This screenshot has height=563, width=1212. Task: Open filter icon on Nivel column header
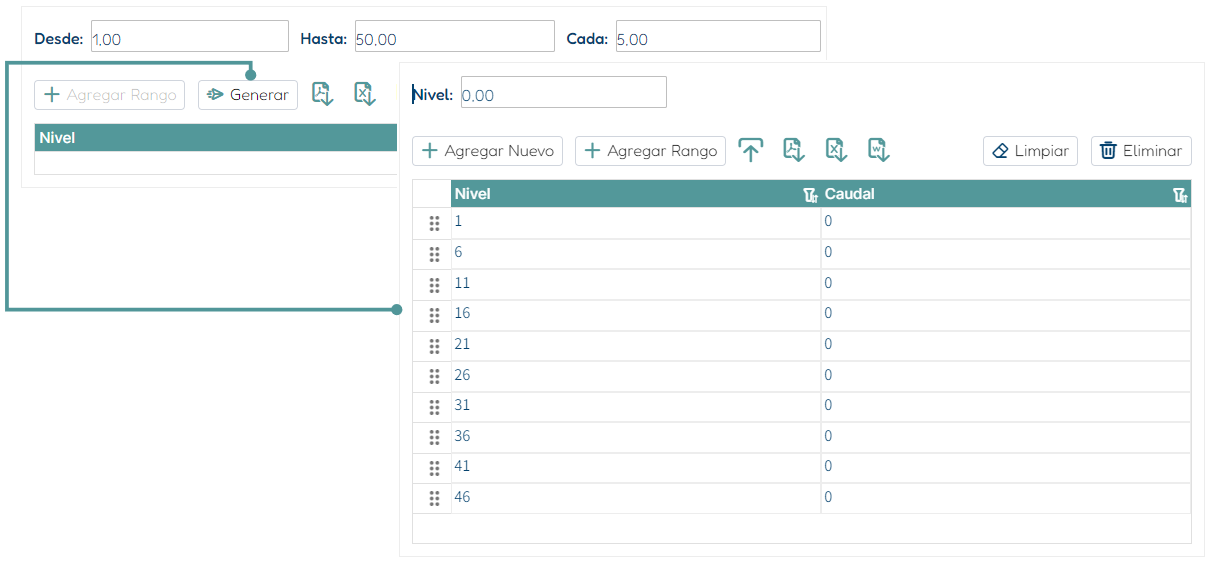tap(811, 195)
